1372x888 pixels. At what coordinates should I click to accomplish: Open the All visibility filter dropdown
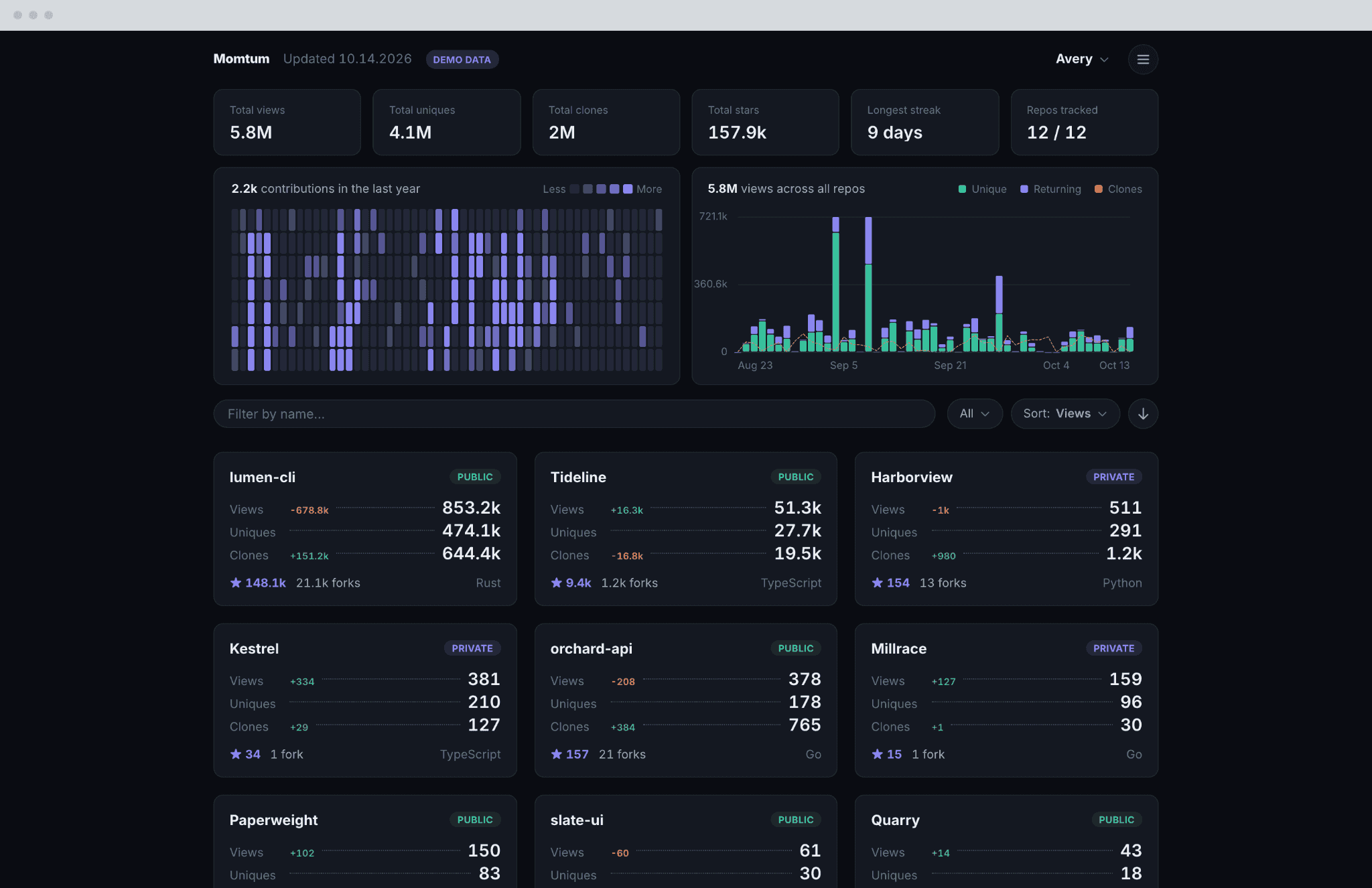[x=975, y=414]
